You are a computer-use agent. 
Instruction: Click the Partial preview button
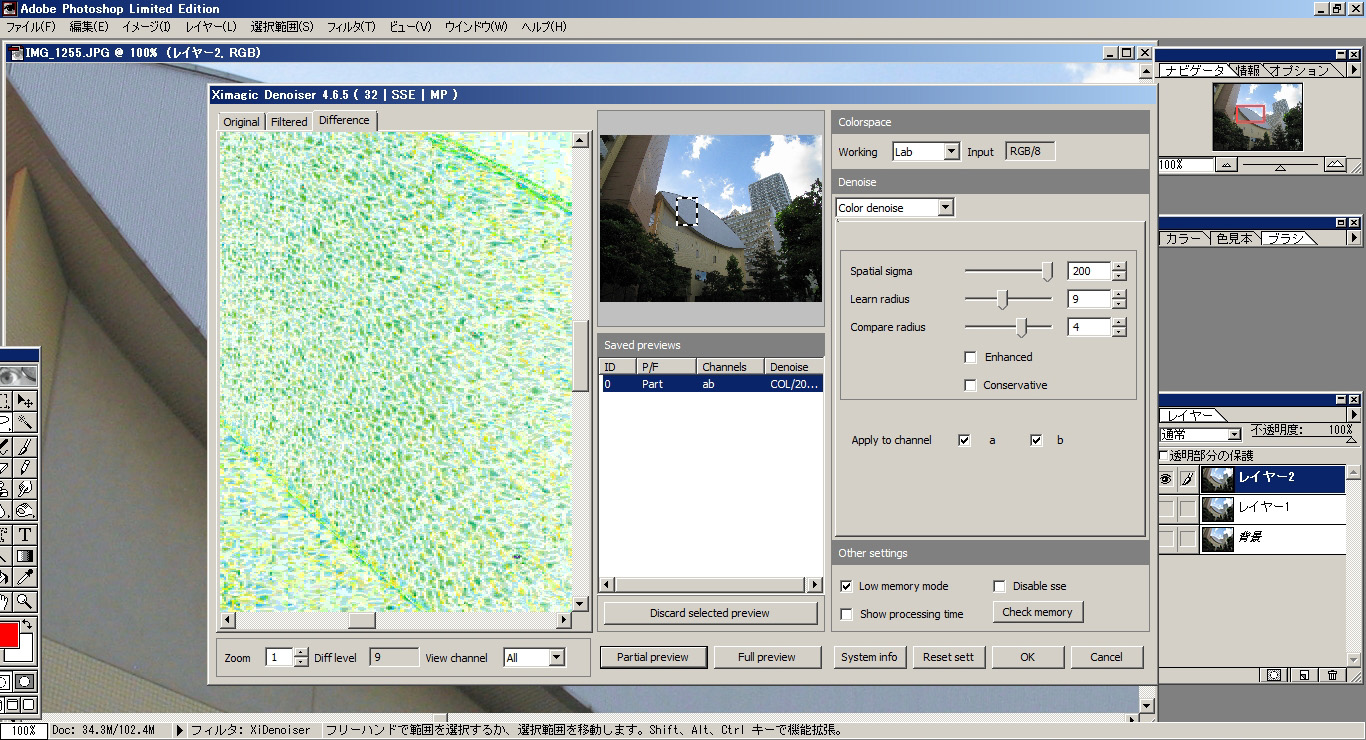pos(653,657)
